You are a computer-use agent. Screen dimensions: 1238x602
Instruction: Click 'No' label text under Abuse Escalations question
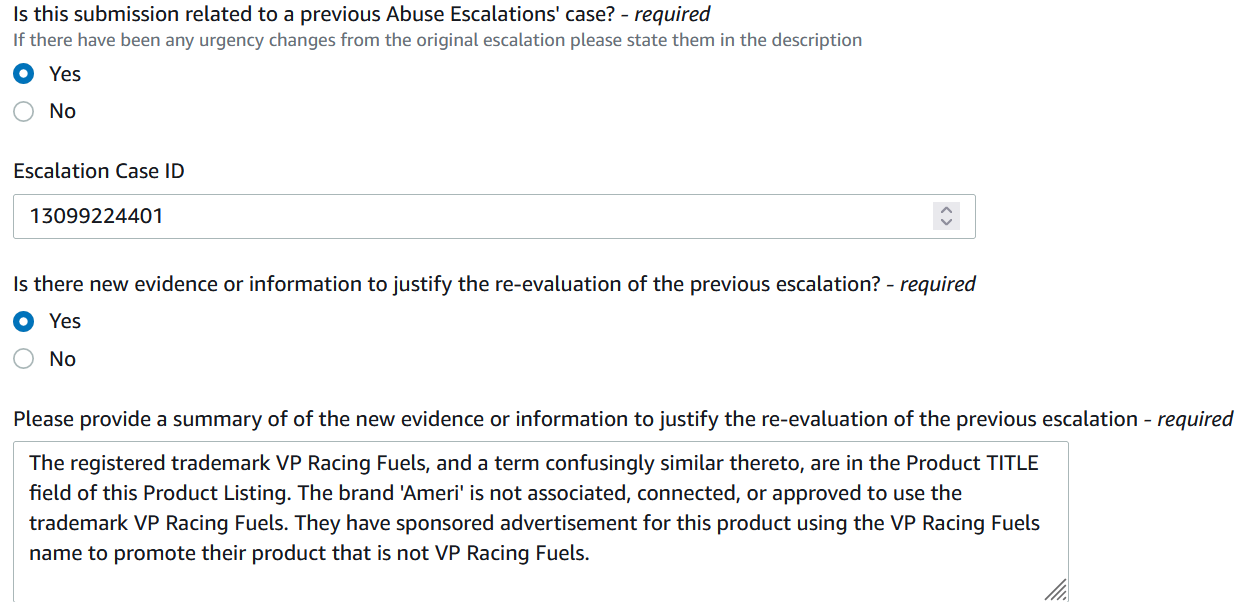(62, 111)
